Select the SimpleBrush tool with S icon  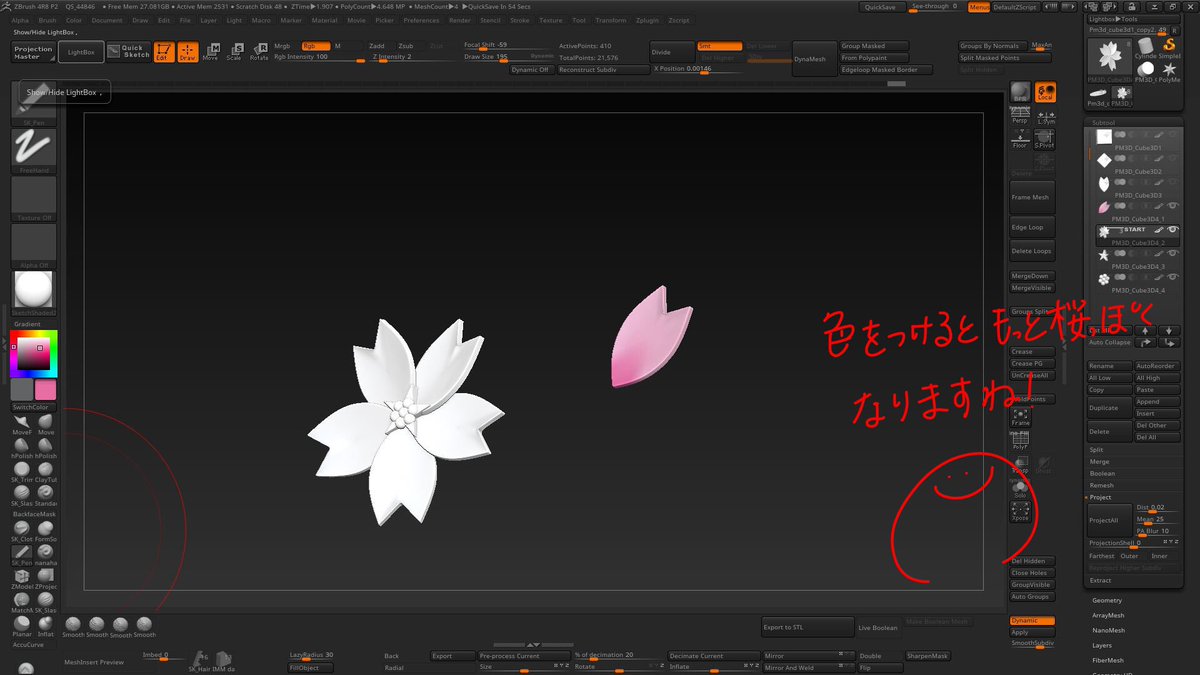point(1167,48)
